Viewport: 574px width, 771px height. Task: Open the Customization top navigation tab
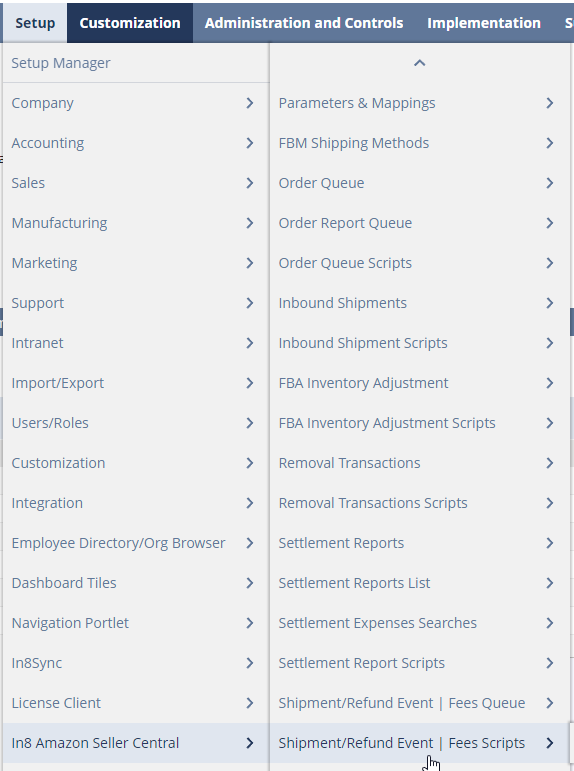[130, 23]
